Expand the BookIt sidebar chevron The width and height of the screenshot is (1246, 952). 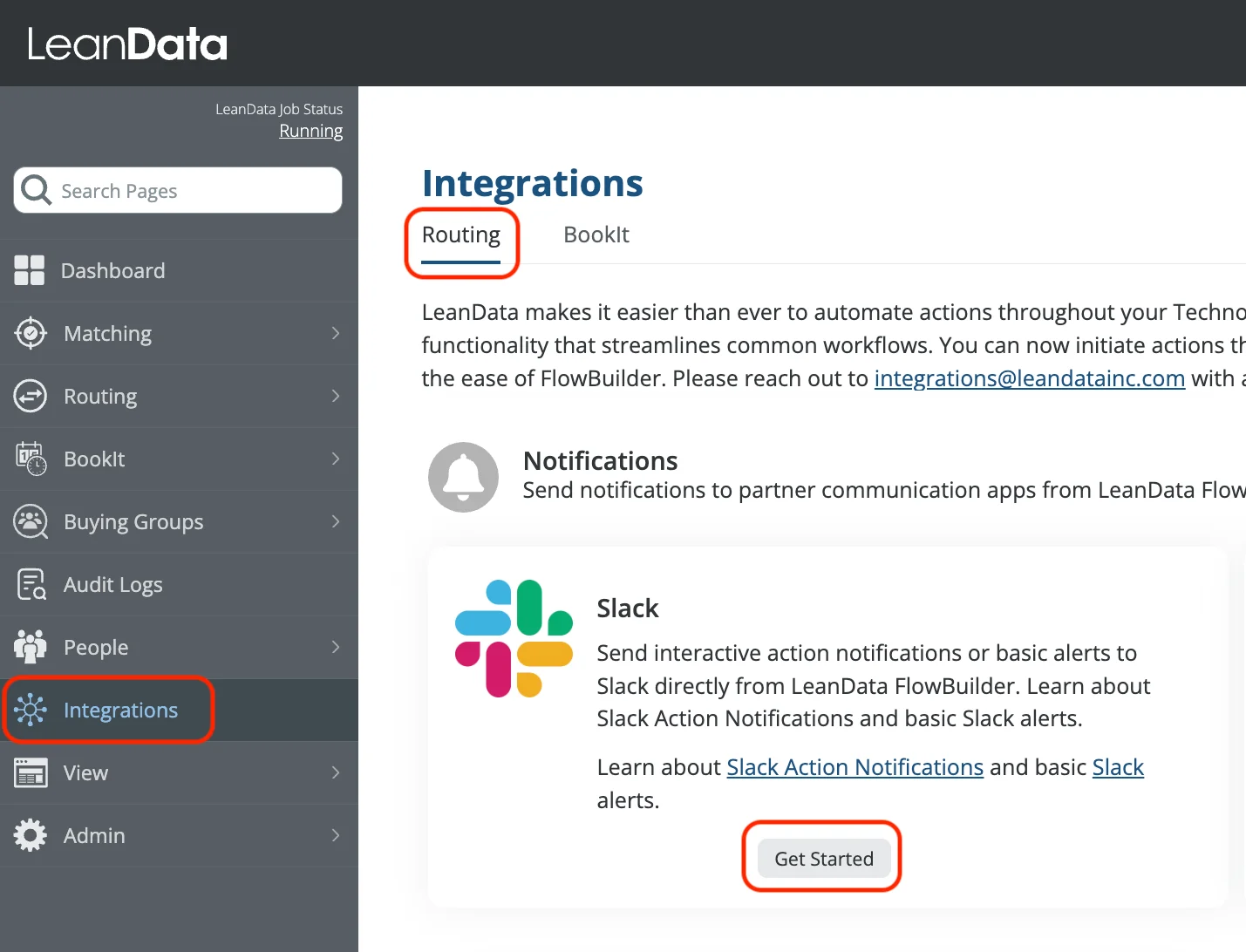click(x=336, y=459)
